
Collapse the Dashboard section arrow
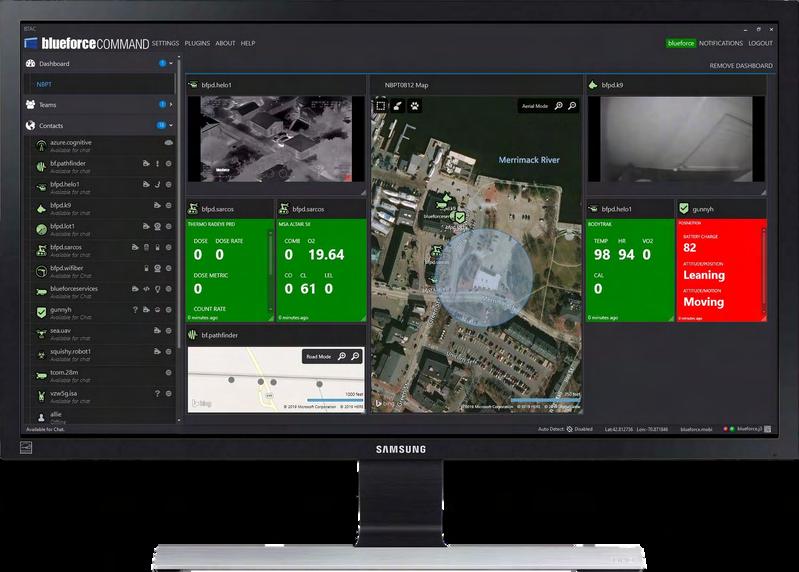(171, 63)
